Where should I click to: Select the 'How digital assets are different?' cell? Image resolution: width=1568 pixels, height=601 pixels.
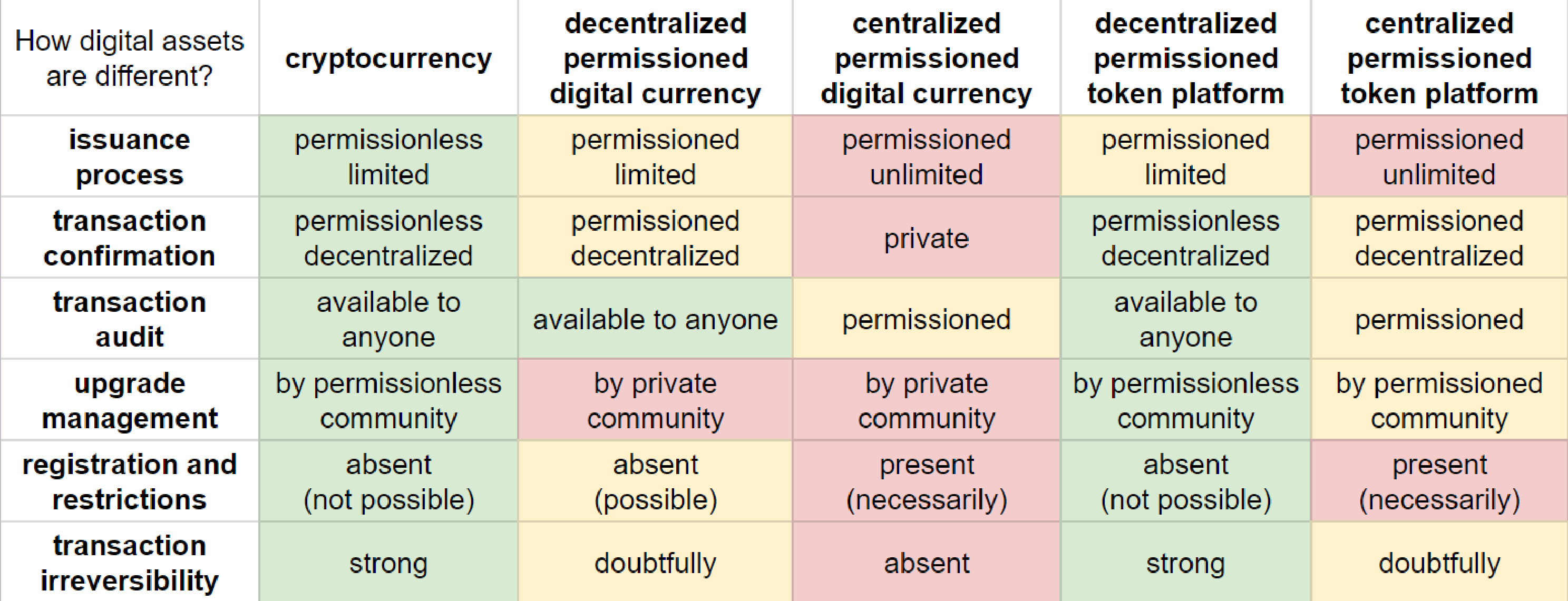(130, 58)
